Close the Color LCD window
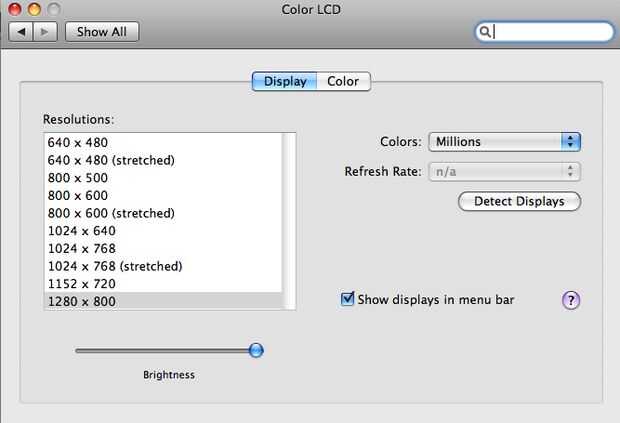The width and height of the screenshot is (620, 423). click(15, 10)
